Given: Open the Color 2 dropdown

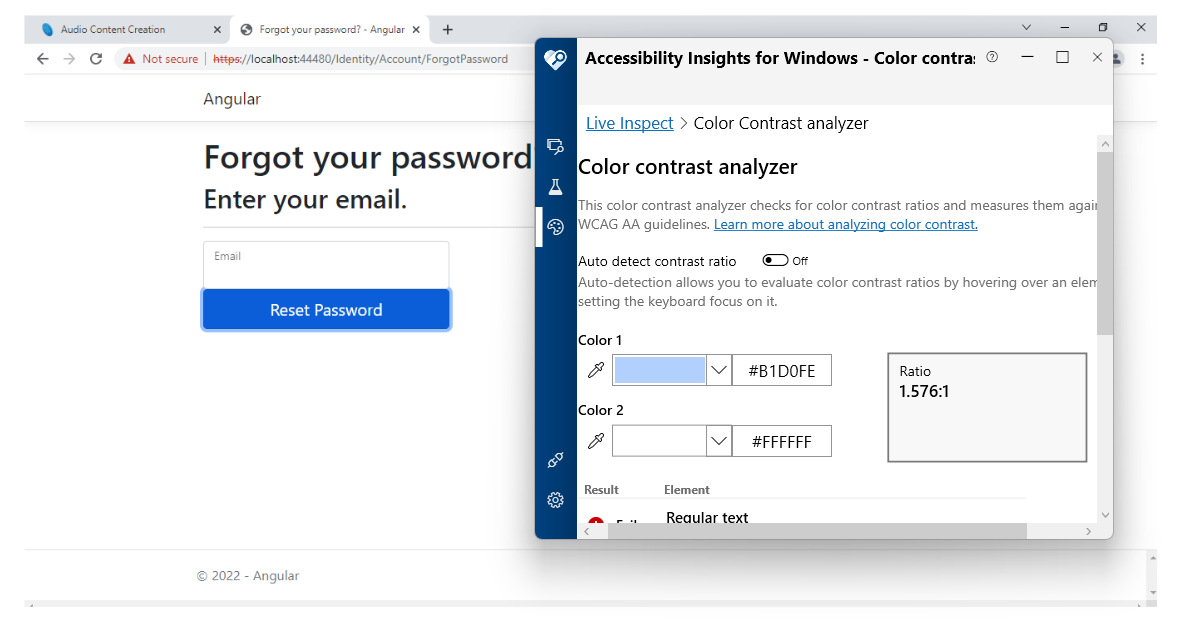Looking at the screenshot, I should point(718,440).
